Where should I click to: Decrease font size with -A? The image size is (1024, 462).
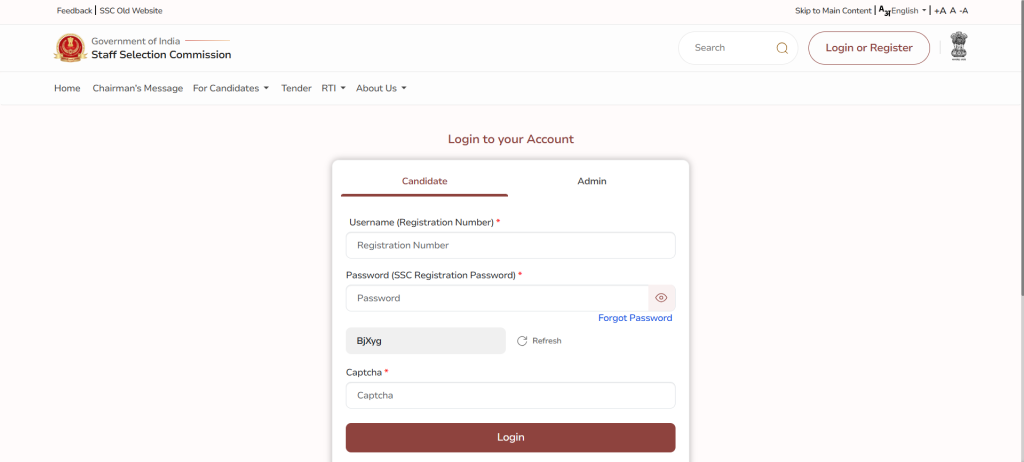[963, 11]
